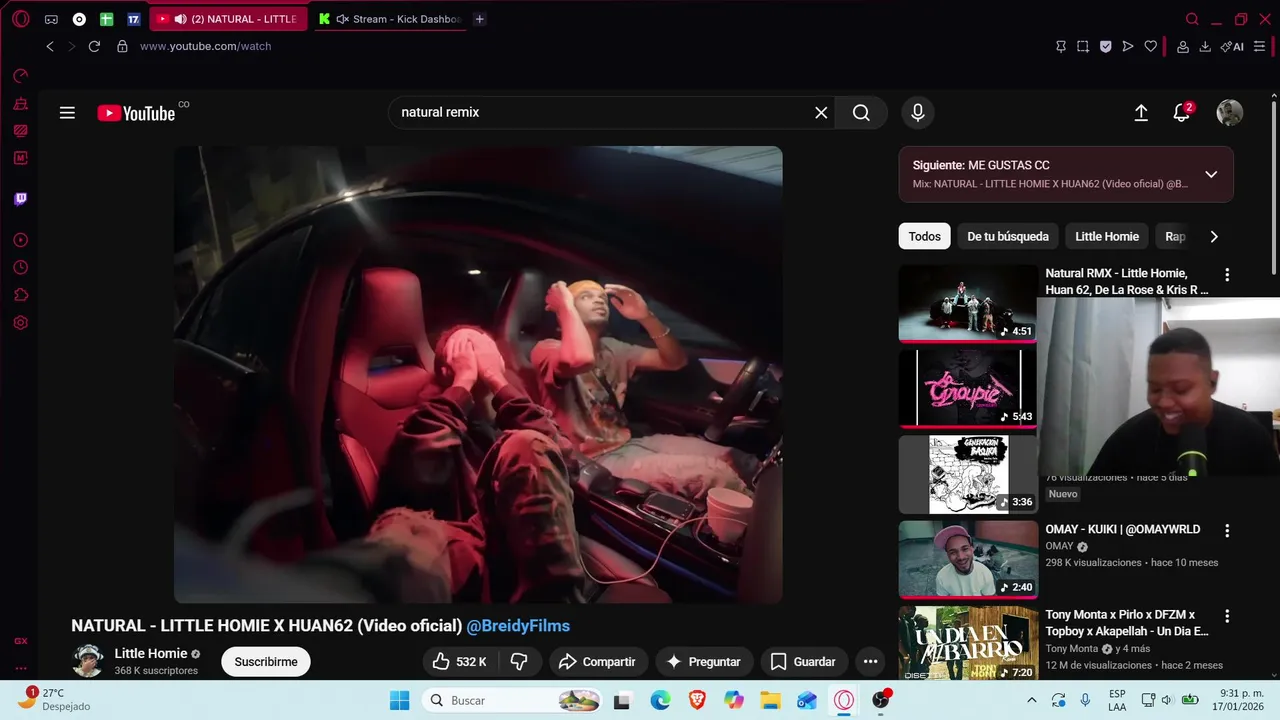Open the browser AI assistant
The image size is (1280, 720).
point(1233,46)
